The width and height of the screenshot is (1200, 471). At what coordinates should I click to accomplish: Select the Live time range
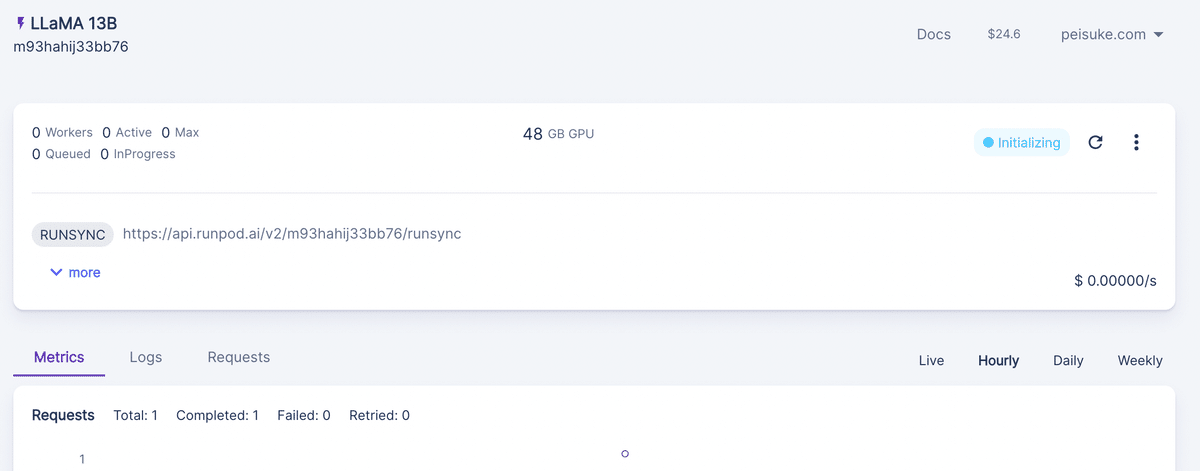[931, 360]
